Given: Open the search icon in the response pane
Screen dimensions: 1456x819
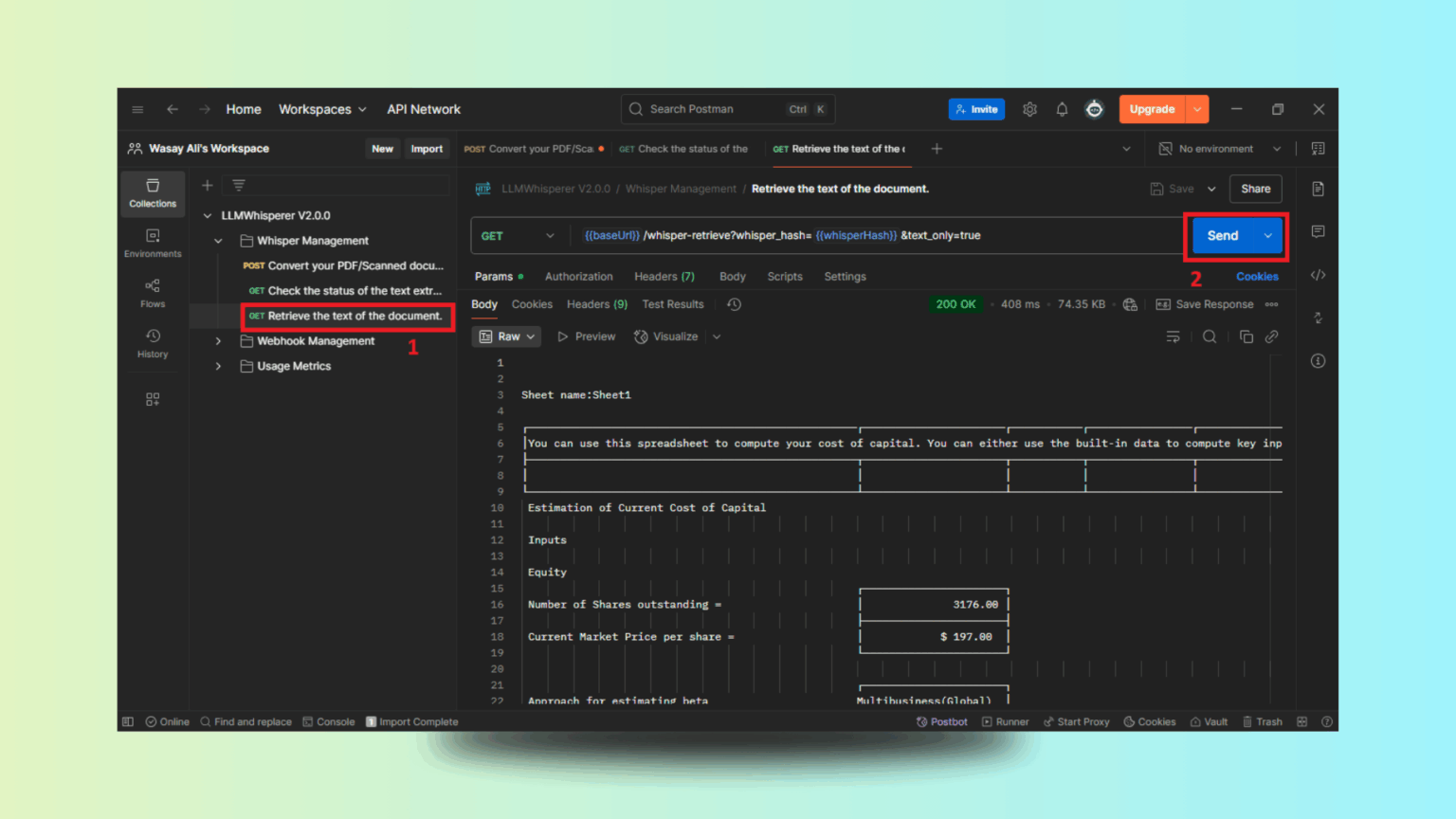Looking at the screenshot, I should pos(1210,337).
